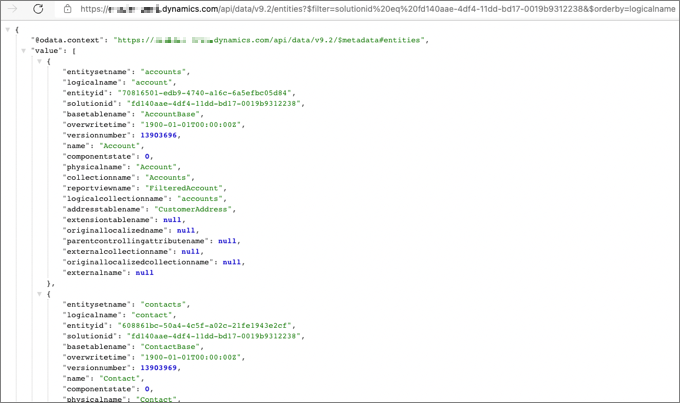Screen dimensions: 680x403
Task: Click the null value of externalname
Action: pyautogui.click(x=144, y=272)
